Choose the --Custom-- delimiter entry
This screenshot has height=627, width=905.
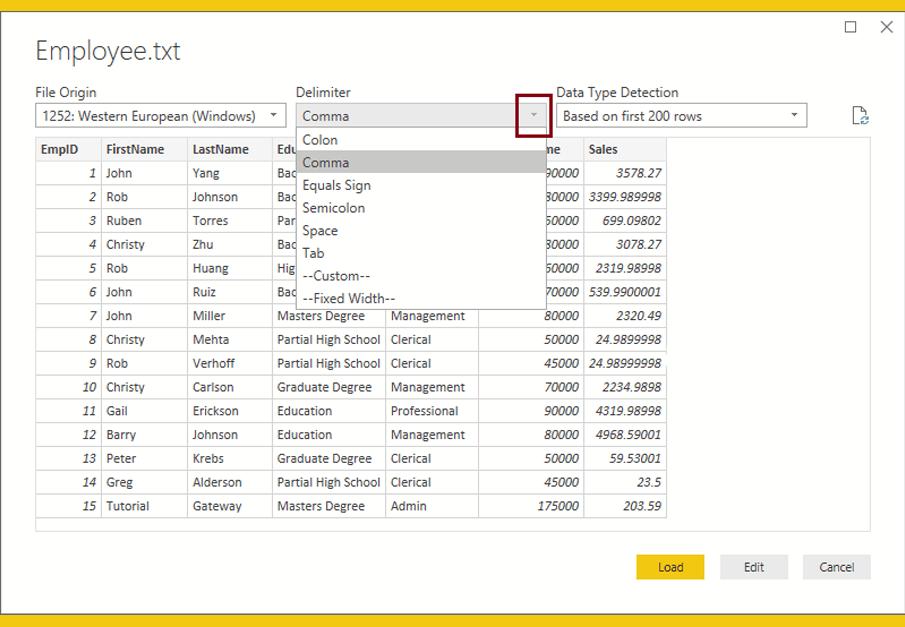coord(336,276)
